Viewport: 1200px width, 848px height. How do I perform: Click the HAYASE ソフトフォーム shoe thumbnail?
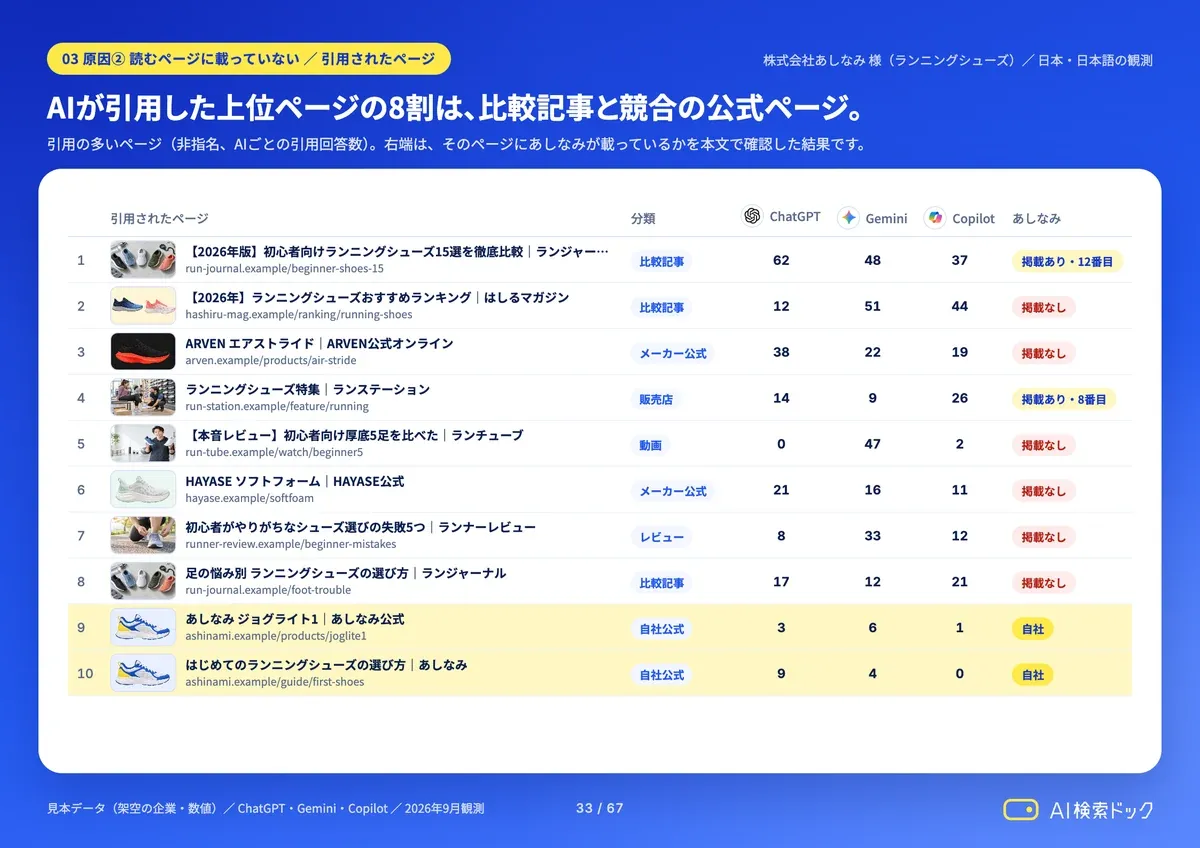pyautogui.click(x=143, y=490)
